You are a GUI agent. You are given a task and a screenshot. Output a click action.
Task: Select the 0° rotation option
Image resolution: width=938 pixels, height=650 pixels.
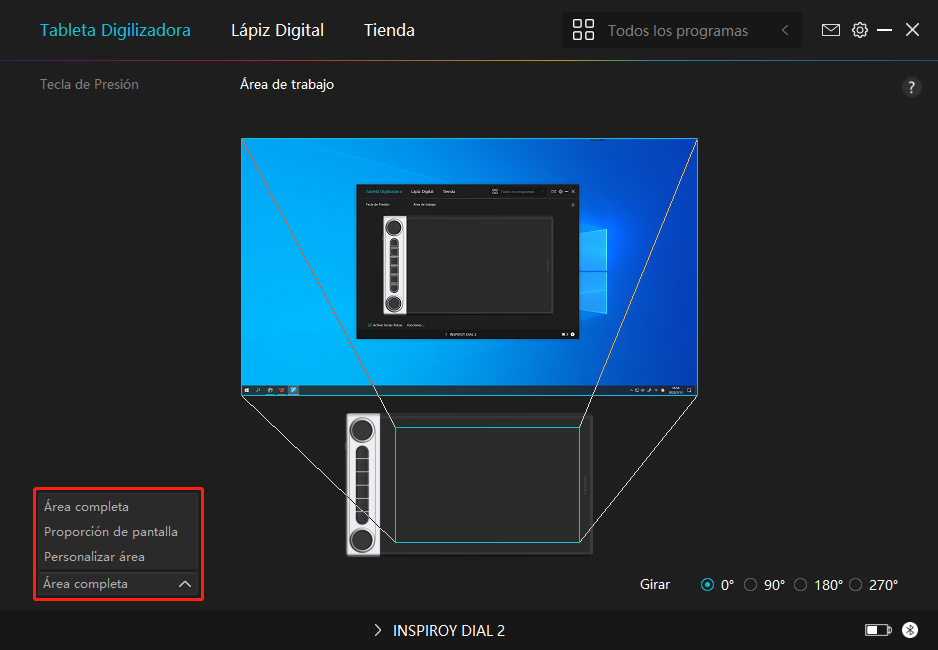point(708,585)
